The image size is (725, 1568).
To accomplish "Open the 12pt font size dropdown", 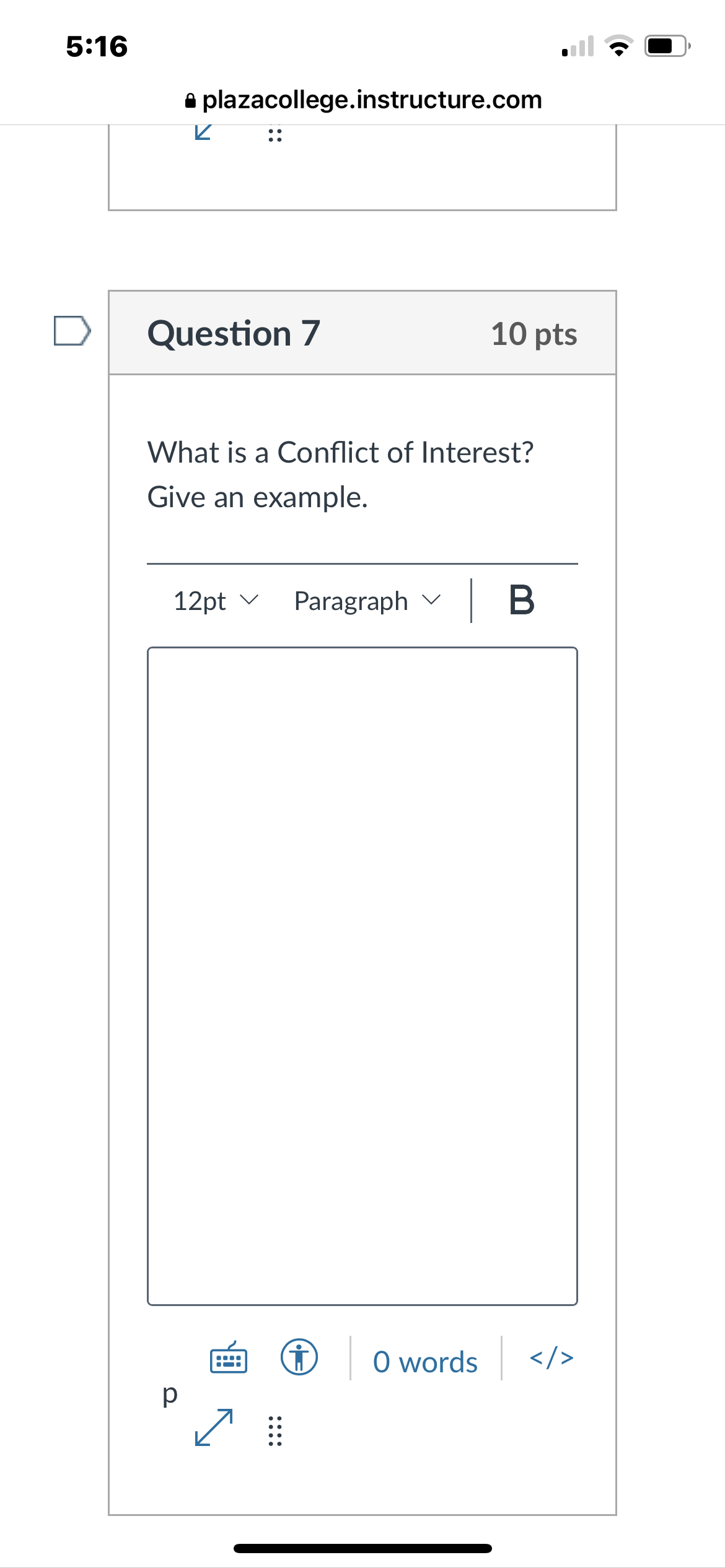I will point(215,601).
